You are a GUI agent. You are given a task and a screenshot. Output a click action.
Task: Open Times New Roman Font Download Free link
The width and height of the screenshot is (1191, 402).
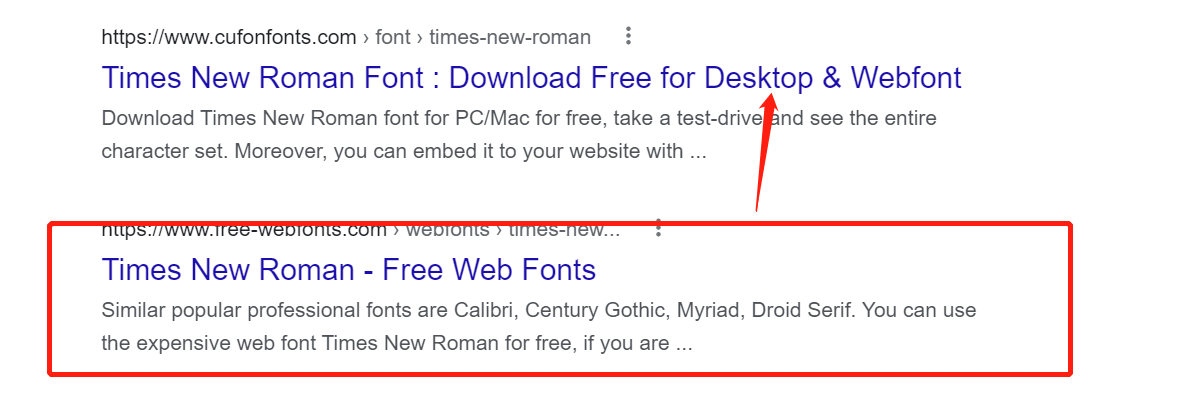pos(532,78)
